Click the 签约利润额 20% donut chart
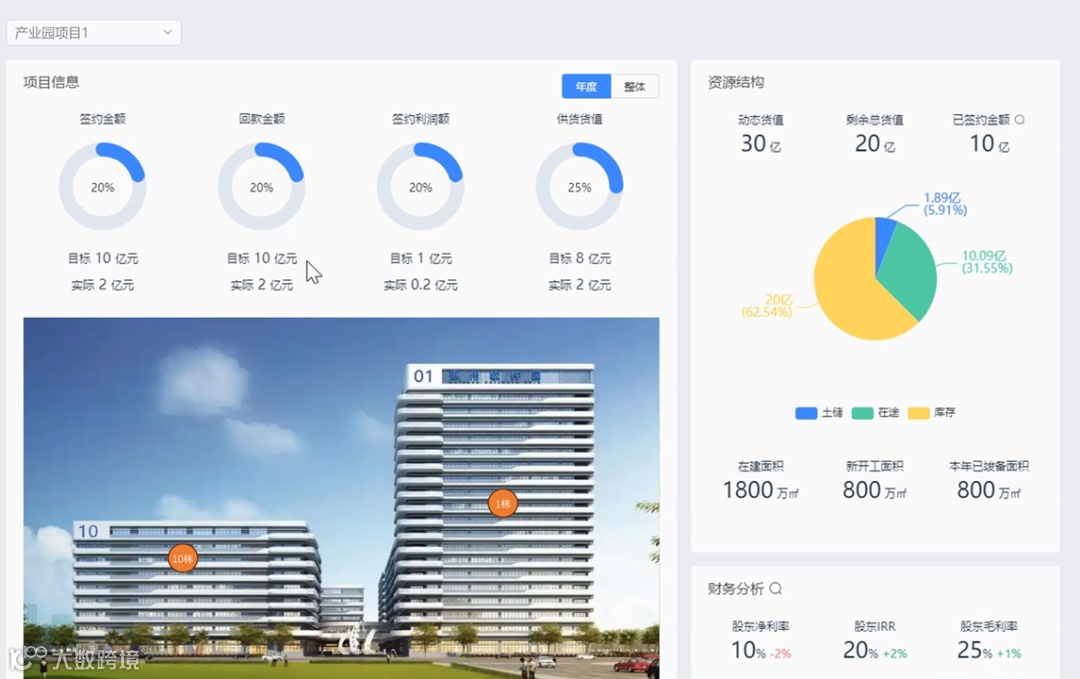The image size is (1080, 679). click(420, 187)
